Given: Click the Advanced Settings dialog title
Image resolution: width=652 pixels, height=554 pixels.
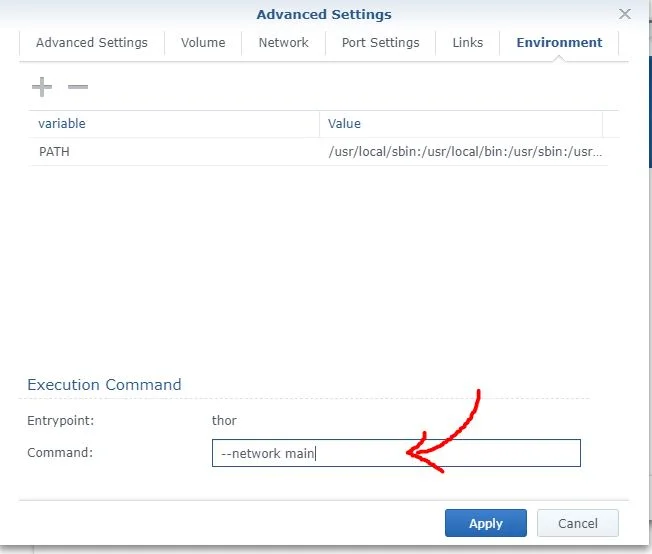Looking at the screenshot, I should 324,15.
